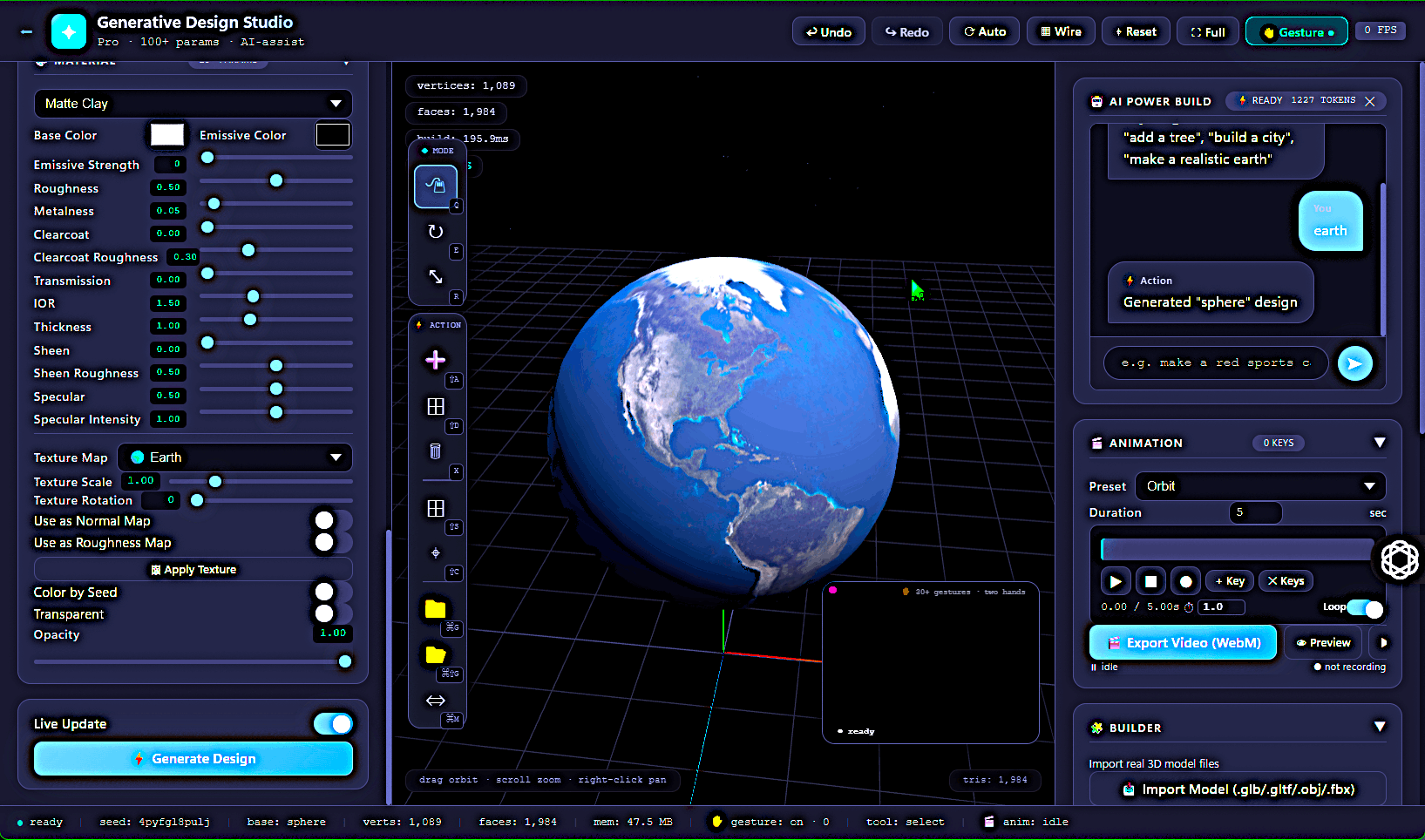Click the app logo sparkle icon

tap(69, 32)
